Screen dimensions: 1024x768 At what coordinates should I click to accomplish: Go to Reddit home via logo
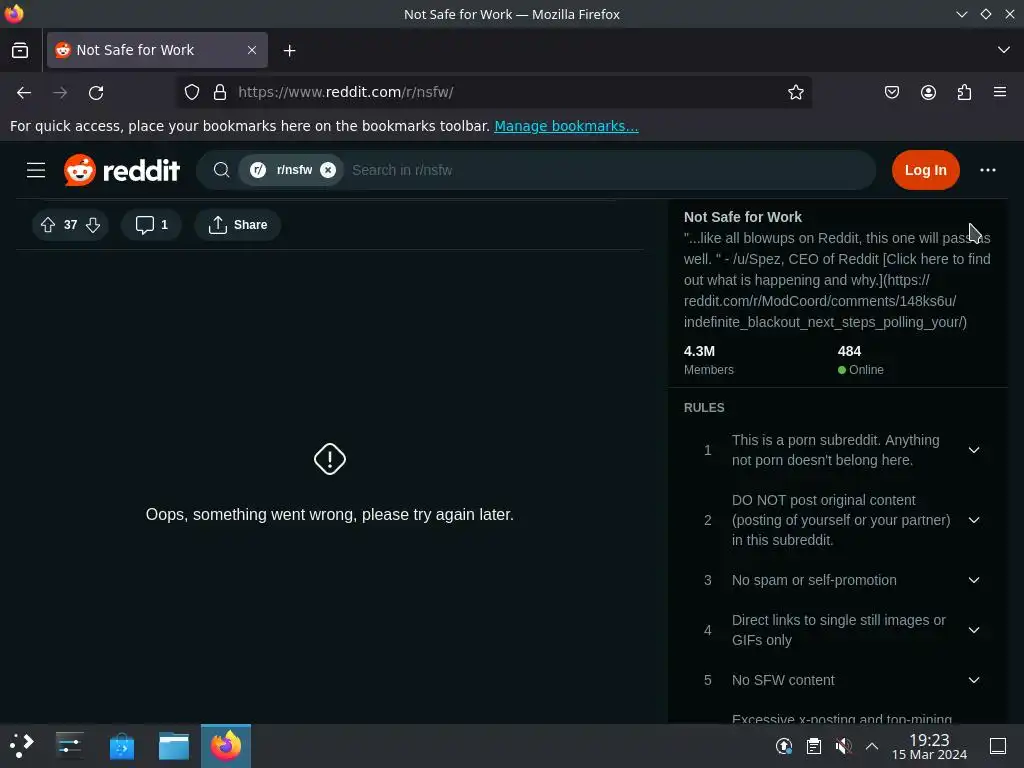tap(121, 170)
